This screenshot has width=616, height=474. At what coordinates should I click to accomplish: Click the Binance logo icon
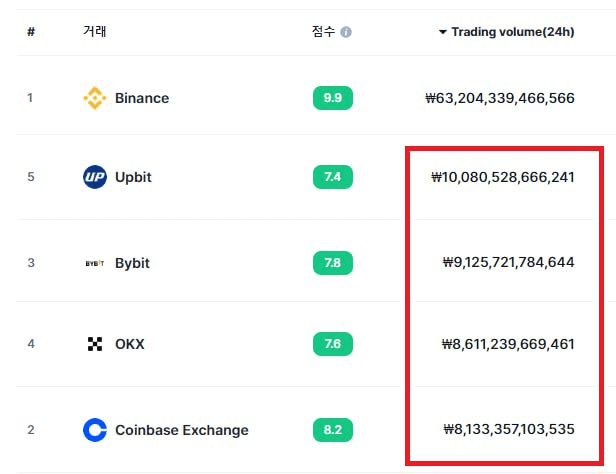(95, 98)
